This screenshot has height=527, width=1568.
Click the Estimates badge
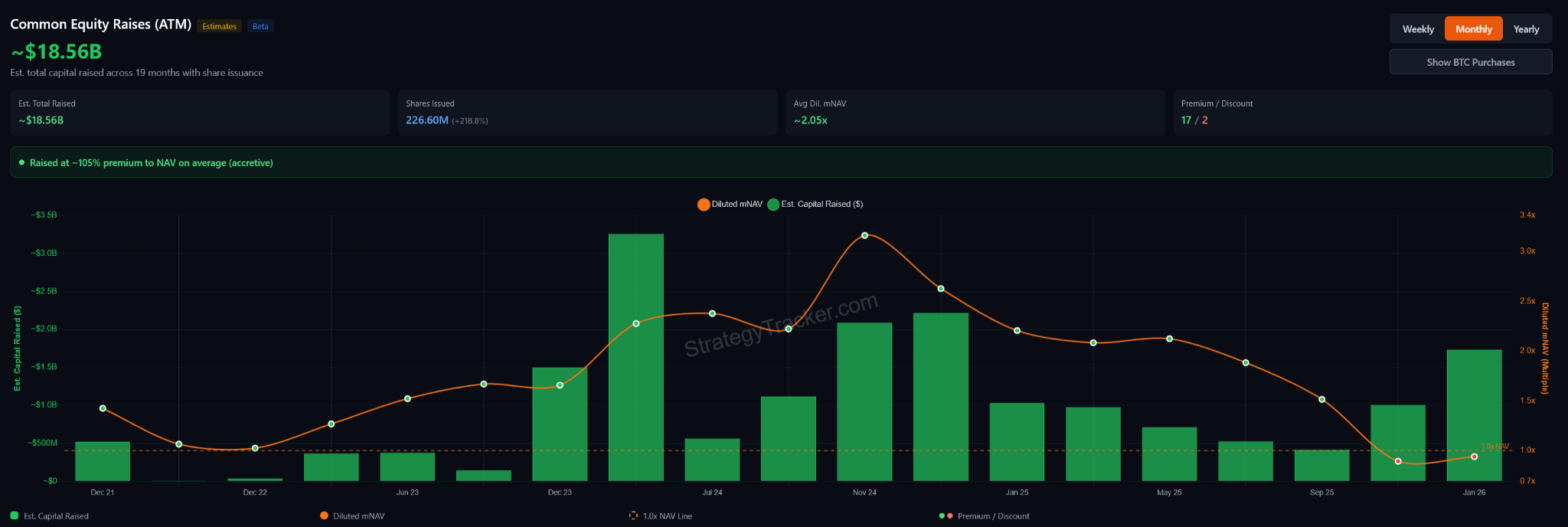coord(219,26)
